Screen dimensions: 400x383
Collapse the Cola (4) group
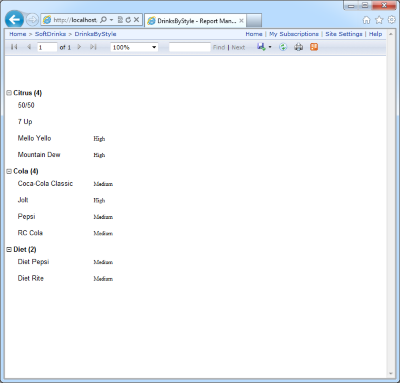(x=9, y=171)
